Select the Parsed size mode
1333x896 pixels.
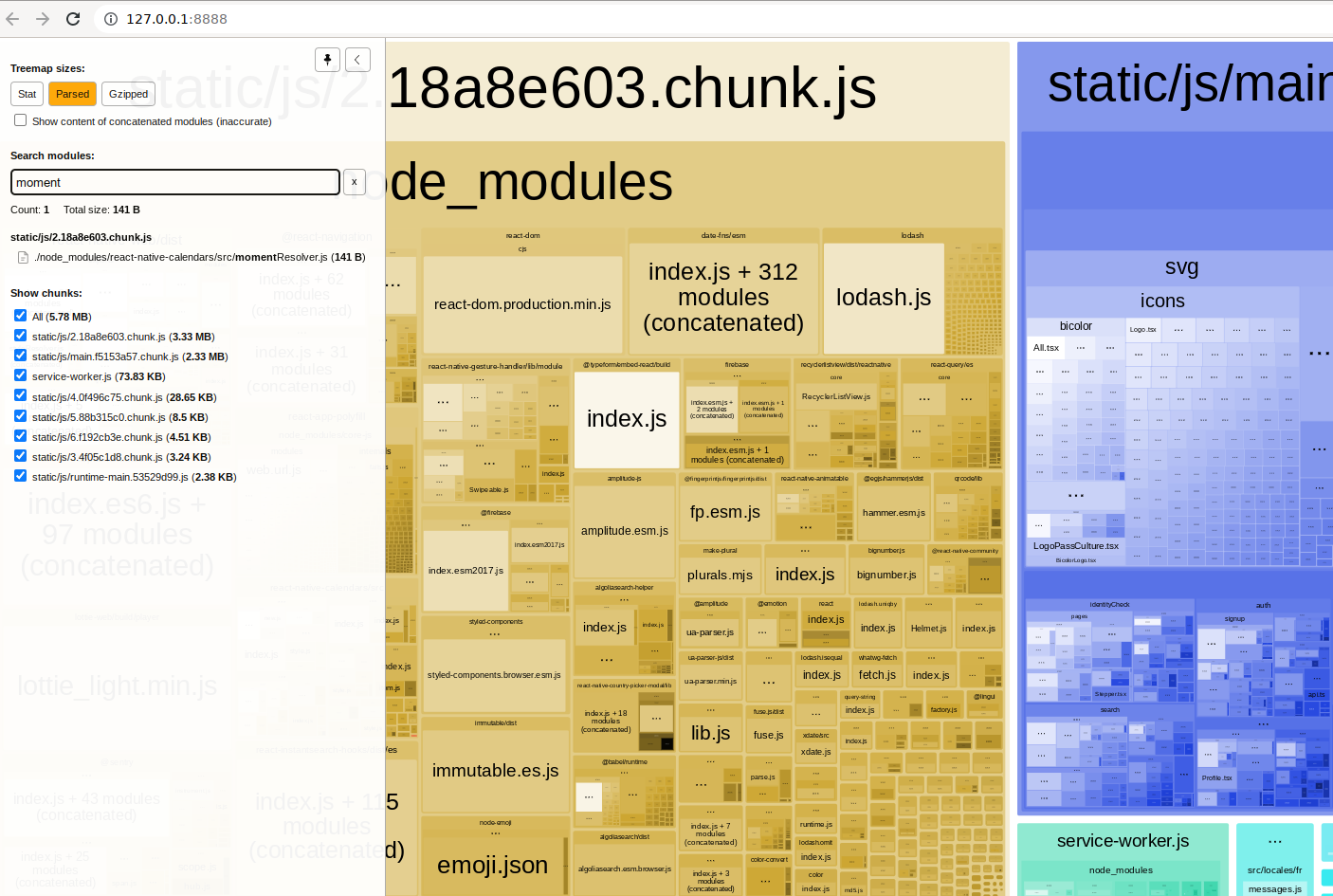tap(72, 94)
